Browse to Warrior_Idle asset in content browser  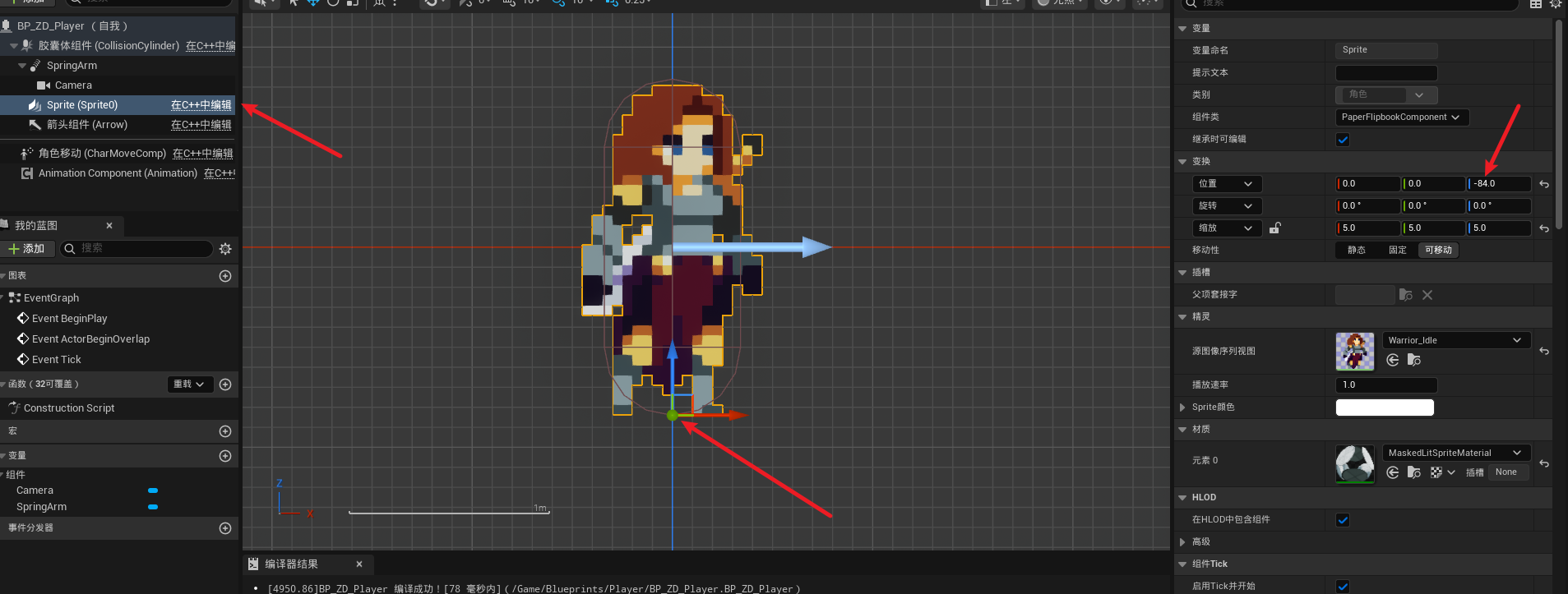(1413, 360)
